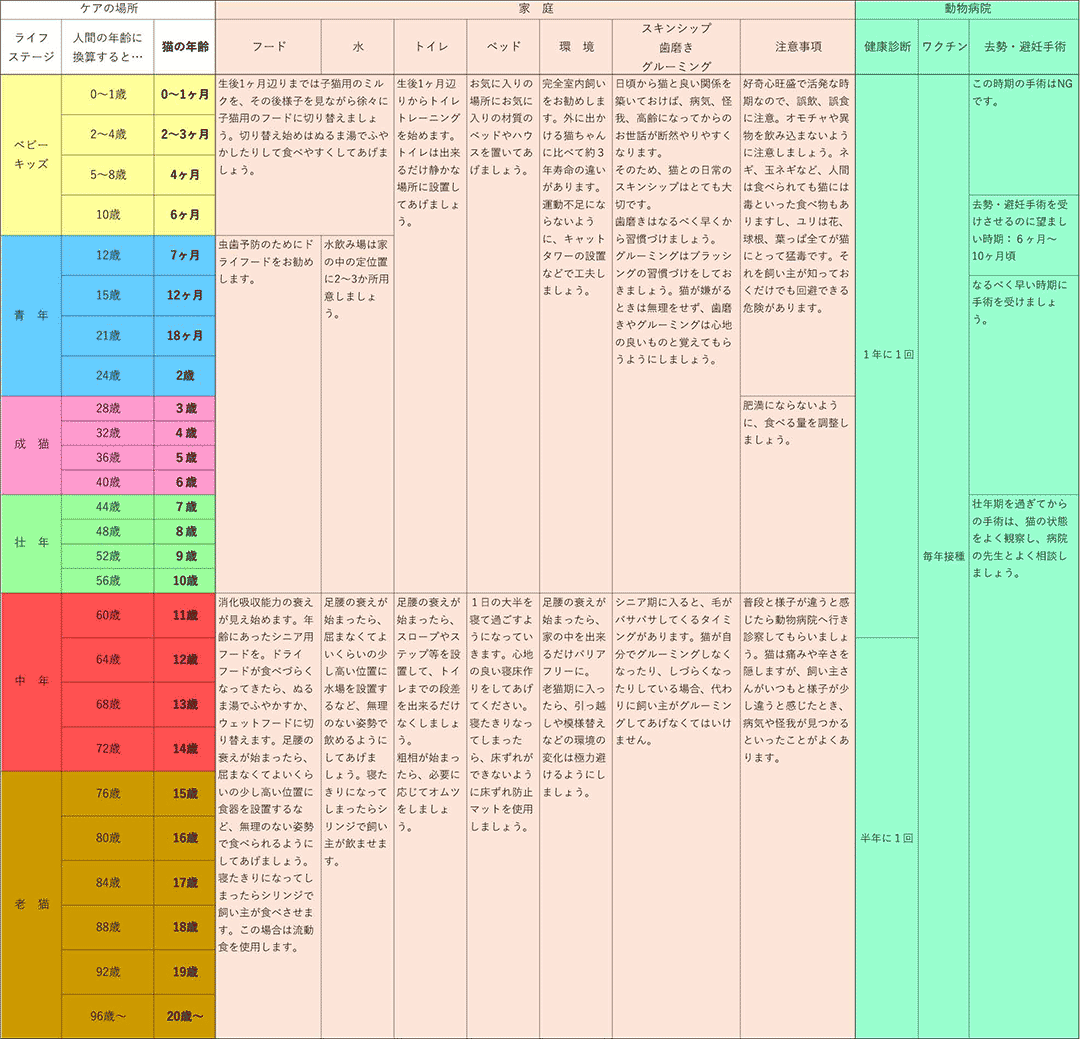
Task: Click the brown 老猫 life stage cell
Action: [31, 904]
